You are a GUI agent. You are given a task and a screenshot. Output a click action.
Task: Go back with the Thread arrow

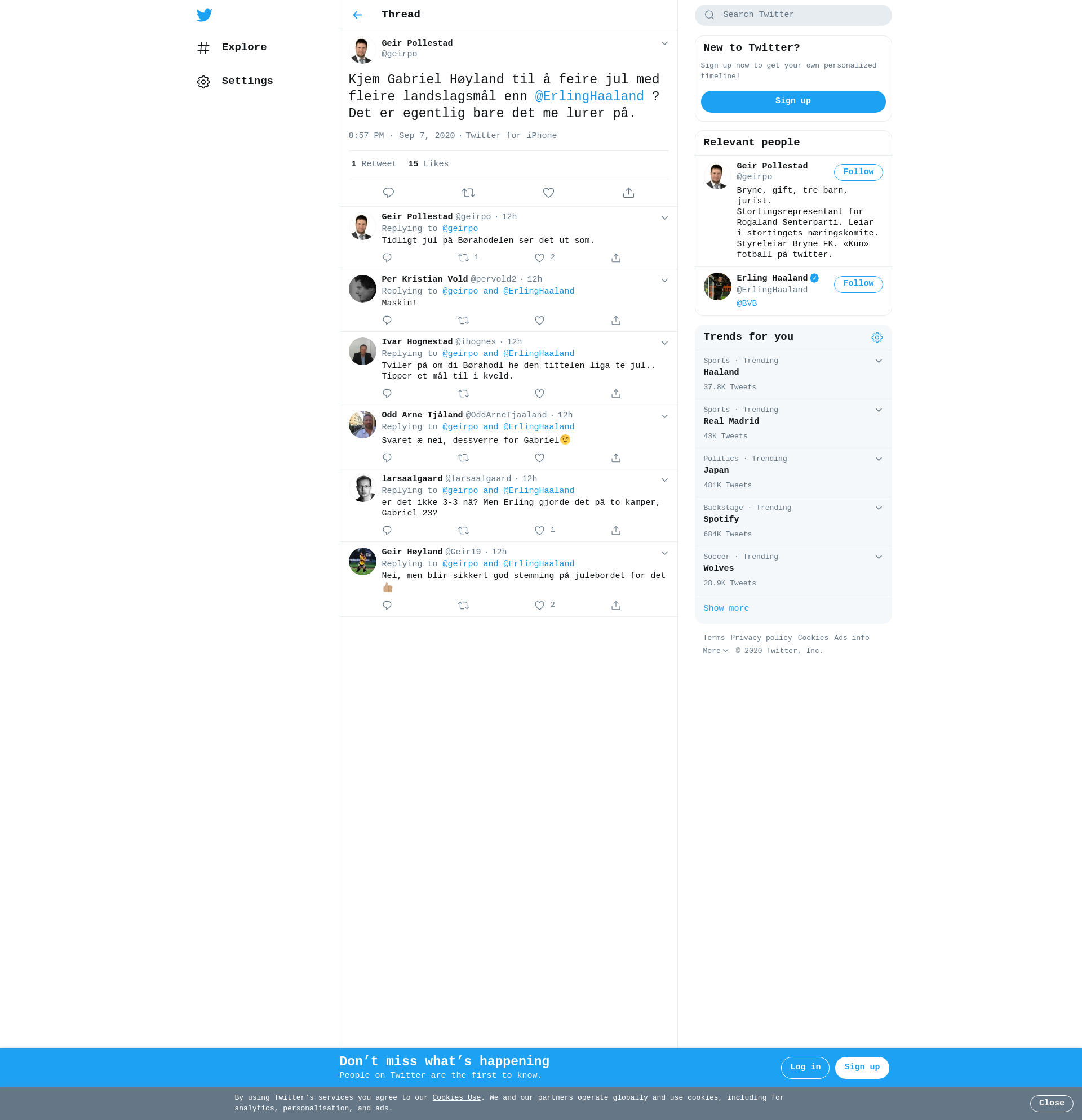coord(357,15)
